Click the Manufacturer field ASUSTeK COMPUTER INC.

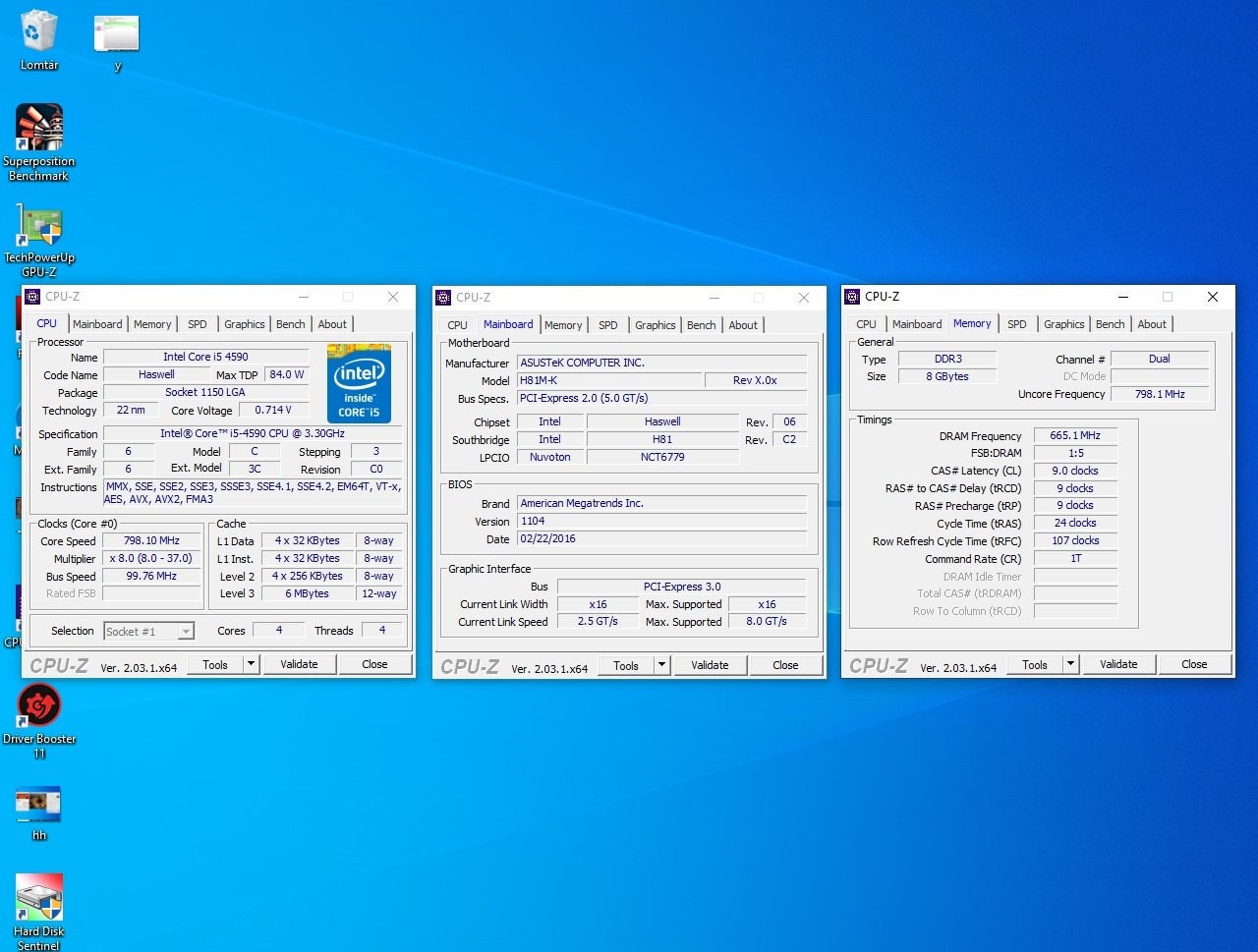(x=662, y=363)
